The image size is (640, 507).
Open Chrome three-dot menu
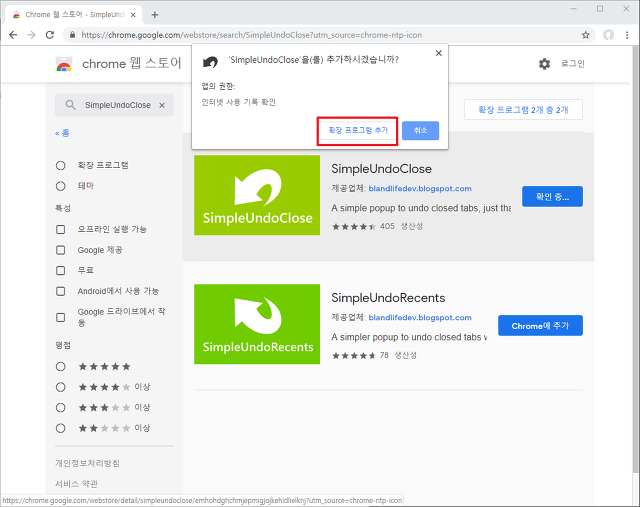(627, 35)
